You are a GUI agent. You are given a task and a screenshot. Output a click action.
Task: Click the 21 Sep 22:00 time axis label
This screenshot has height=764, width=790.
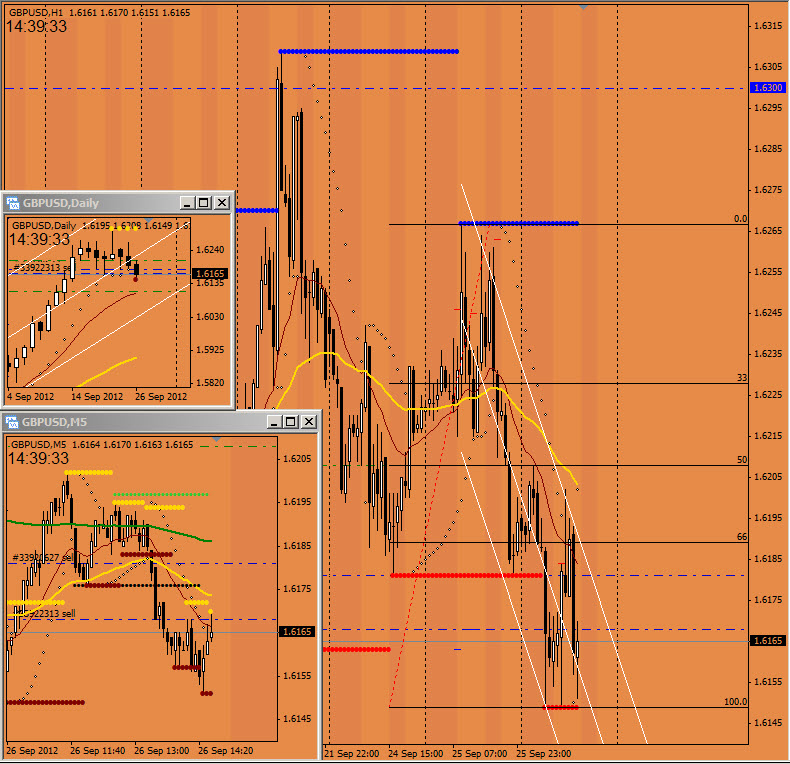click(352, 753)
